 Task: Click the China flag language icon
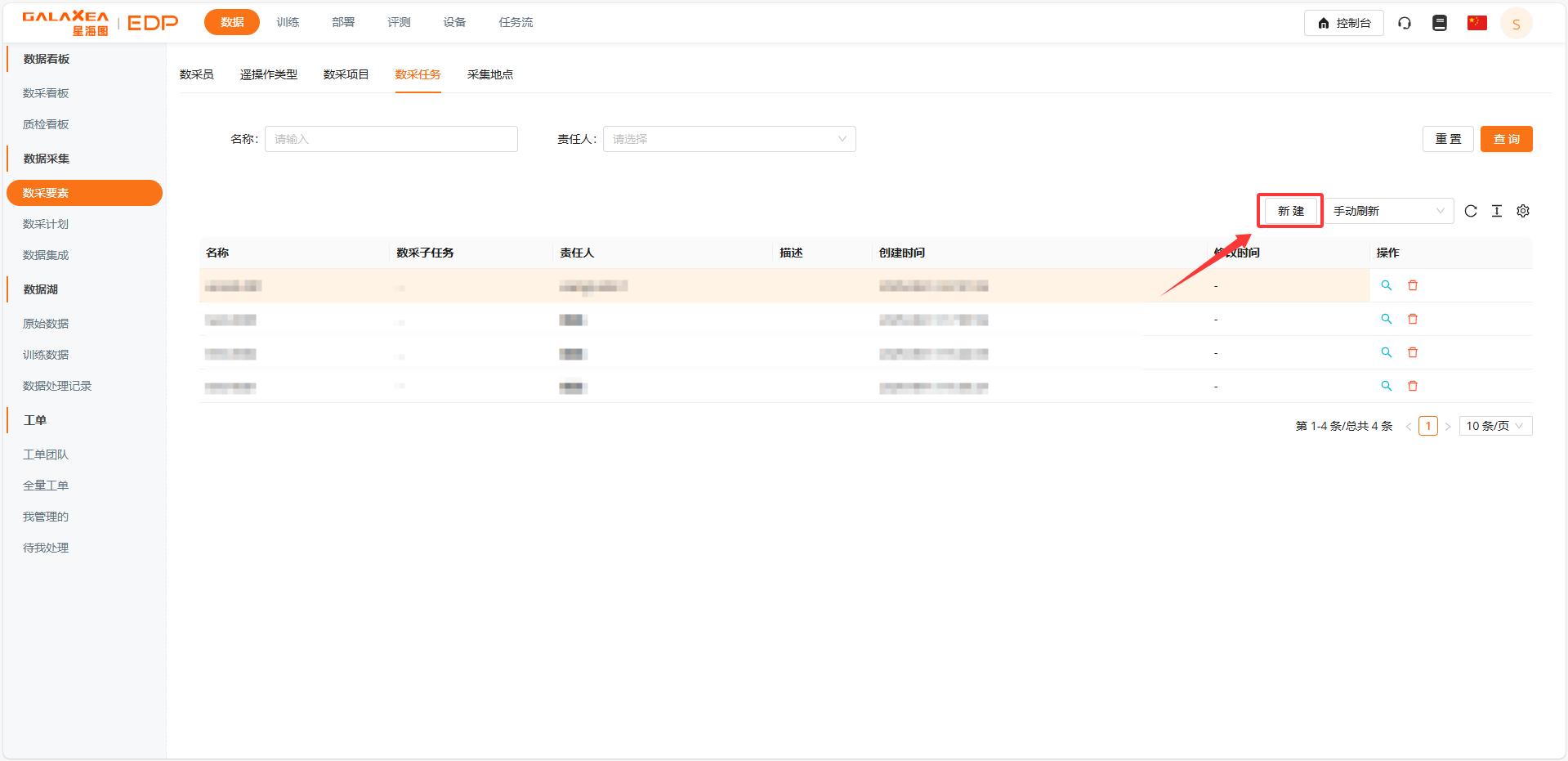point(1476,23)
